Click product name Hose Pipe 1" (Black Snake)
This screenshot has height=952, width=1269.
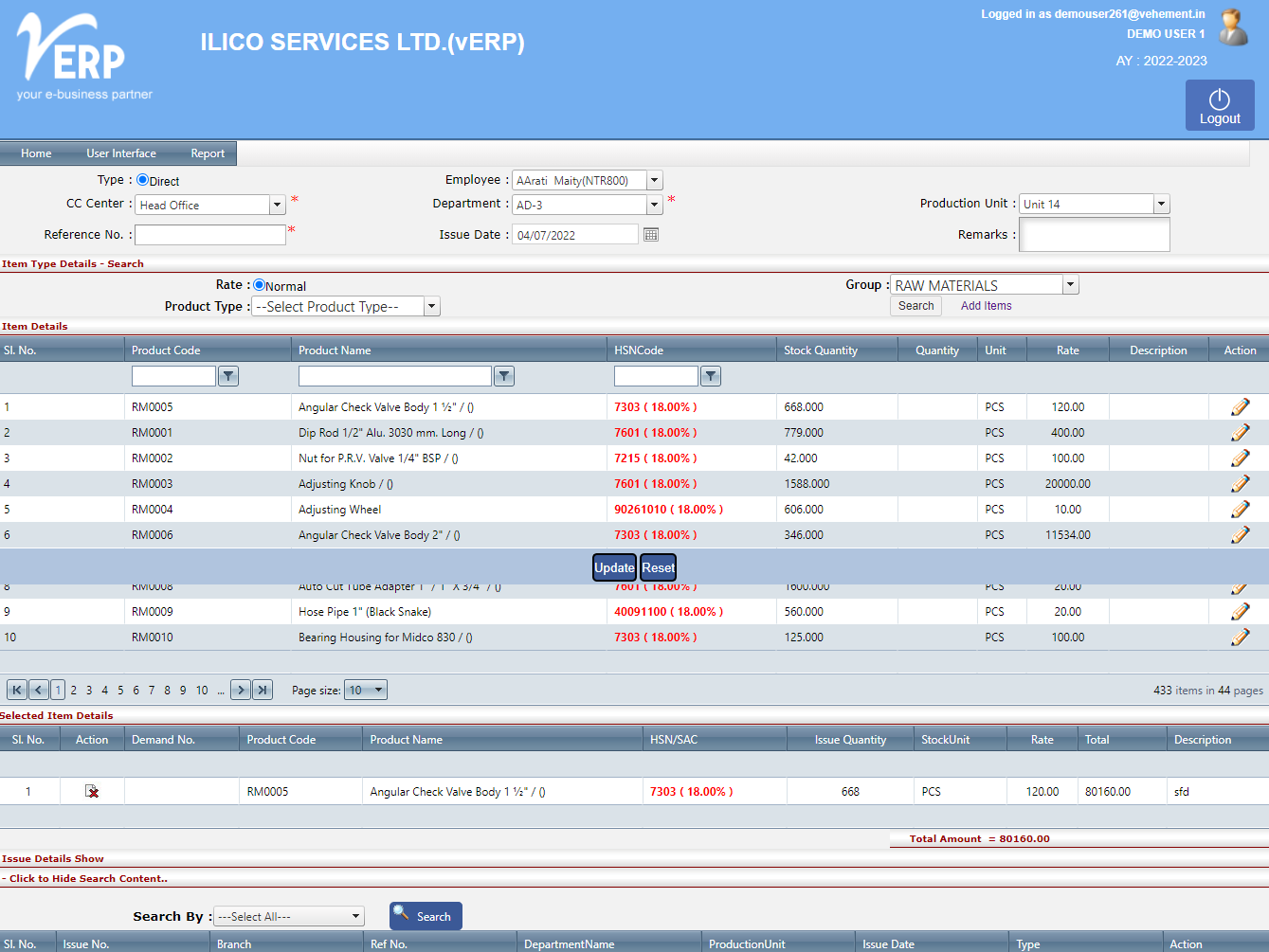click(x=365, y=612)
